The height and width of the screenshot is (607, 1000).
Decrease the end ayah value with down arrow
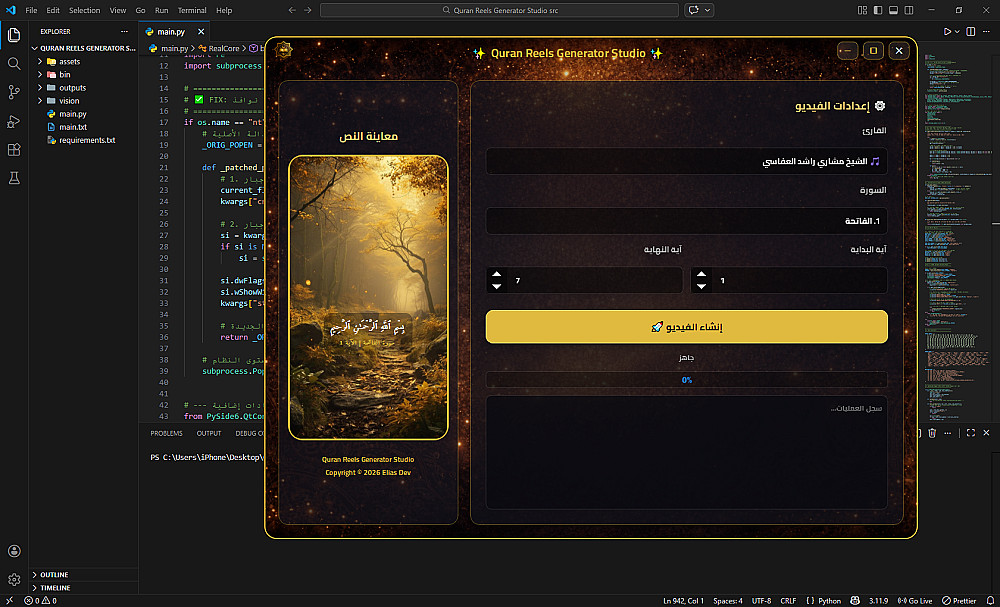tap(497, 286)
